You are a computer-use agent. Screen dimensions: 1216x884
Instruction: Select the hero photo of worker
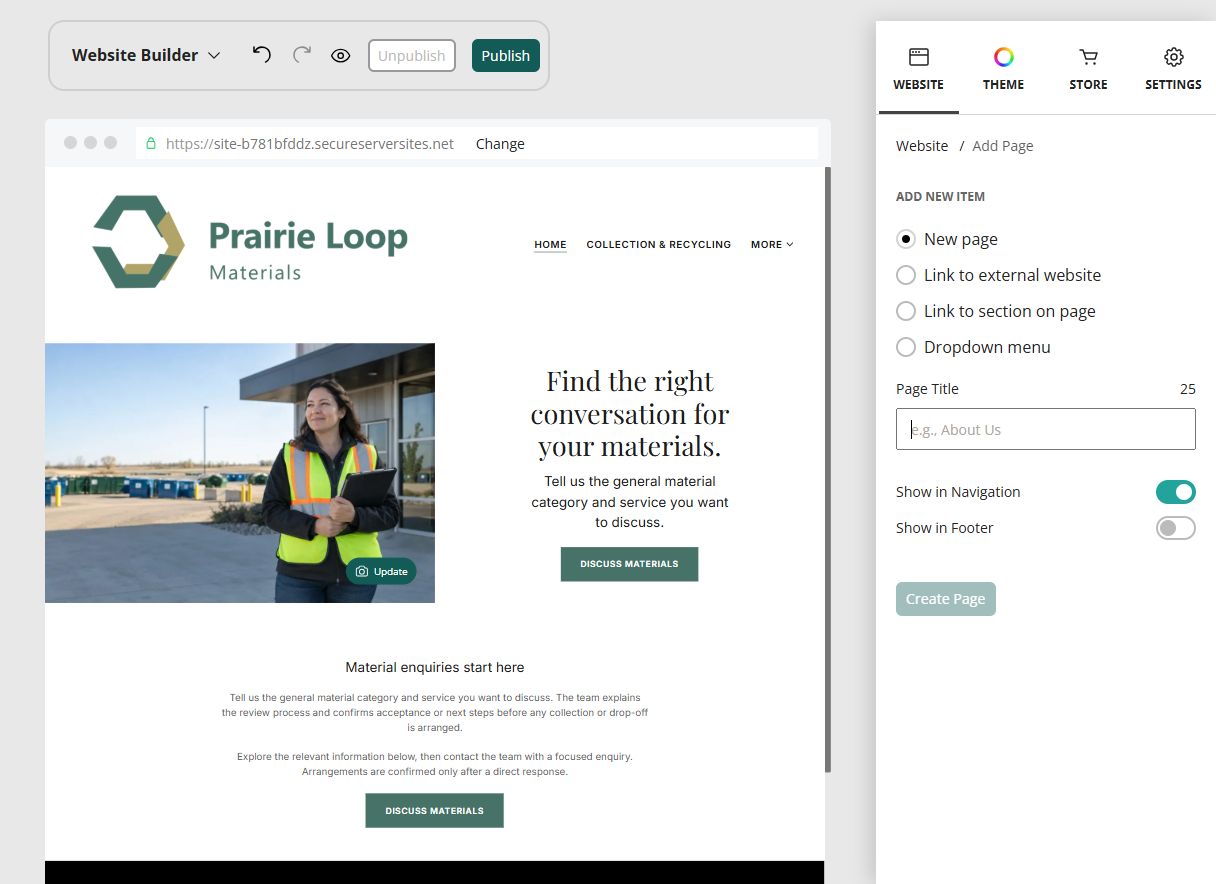point(240,473)
